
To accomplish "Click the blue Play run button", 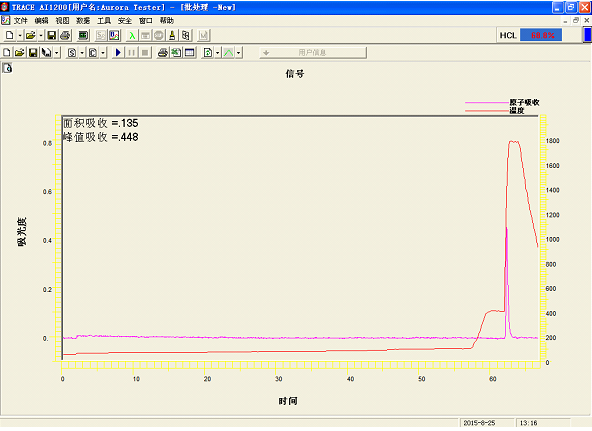I will pos(118,52).
